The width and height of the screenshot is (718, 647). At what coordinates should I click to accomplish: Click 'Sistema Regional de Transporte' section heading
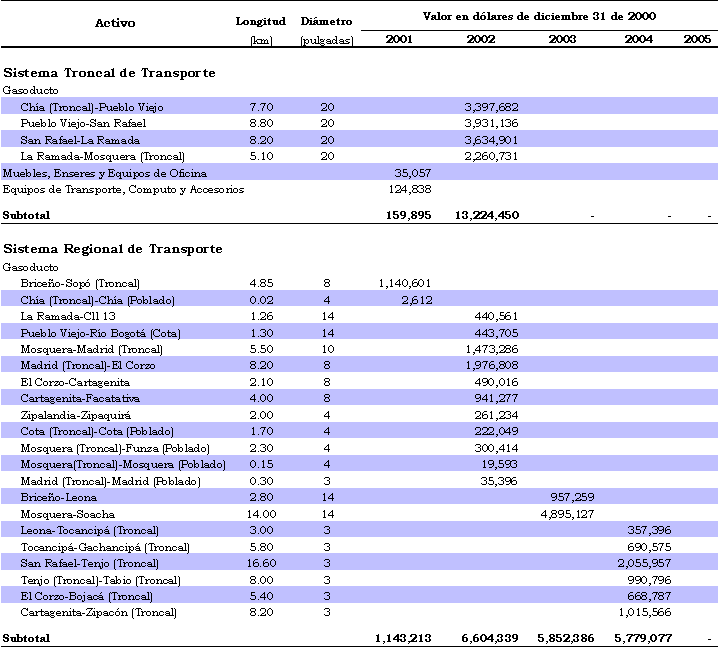click(x=113, y=249)
